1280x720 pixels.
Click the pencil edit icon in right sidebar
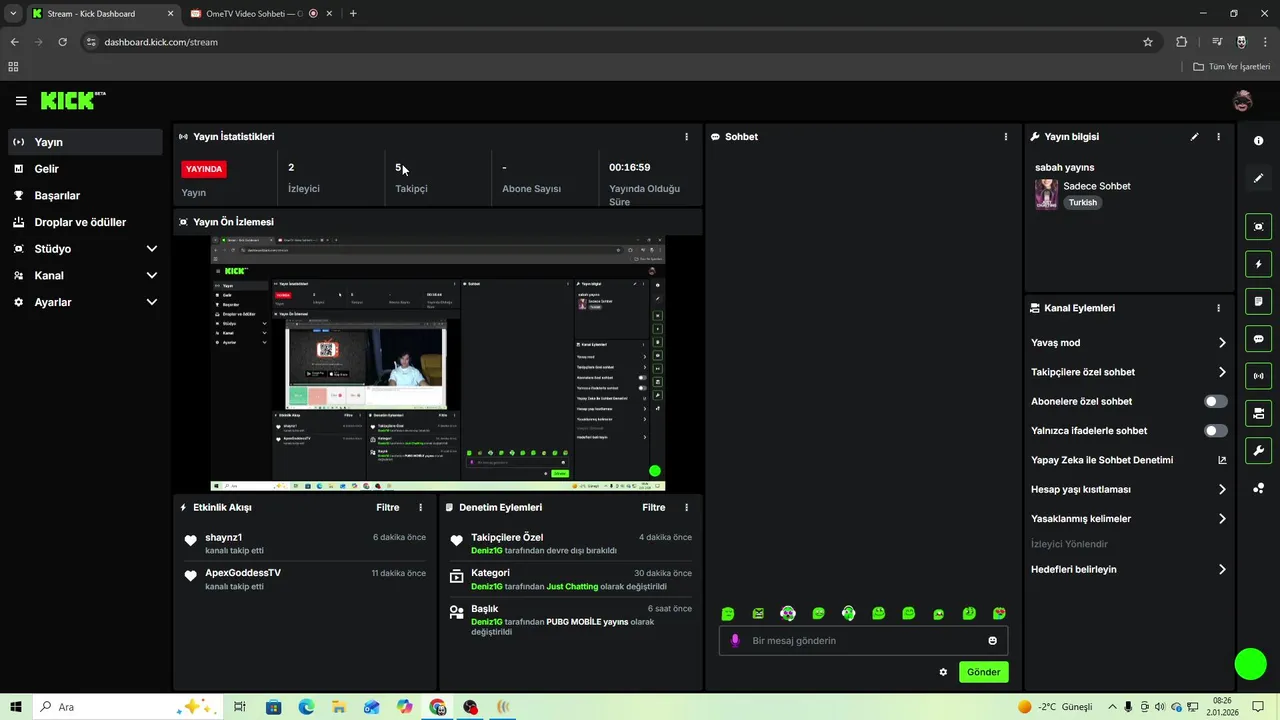(x=1259, y=178)
